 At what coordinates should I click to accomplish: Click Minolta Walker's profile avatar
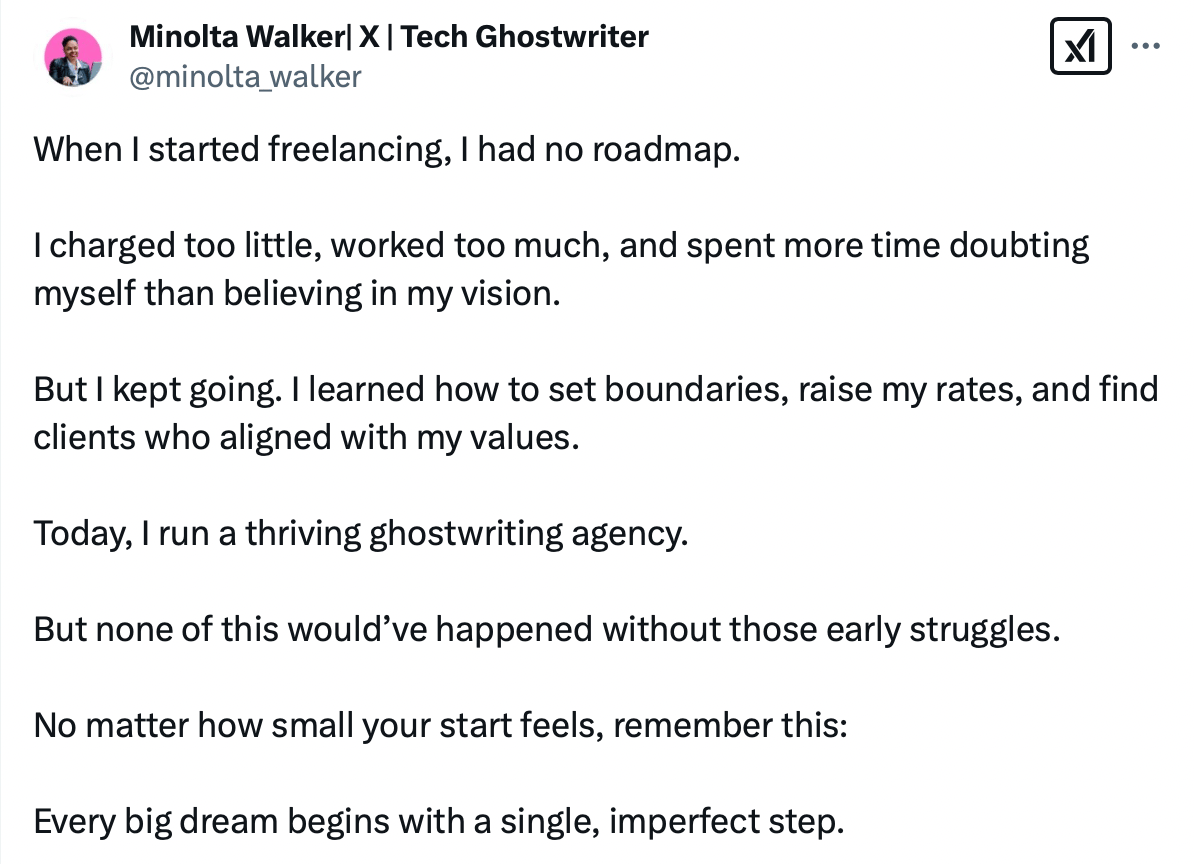73,57
